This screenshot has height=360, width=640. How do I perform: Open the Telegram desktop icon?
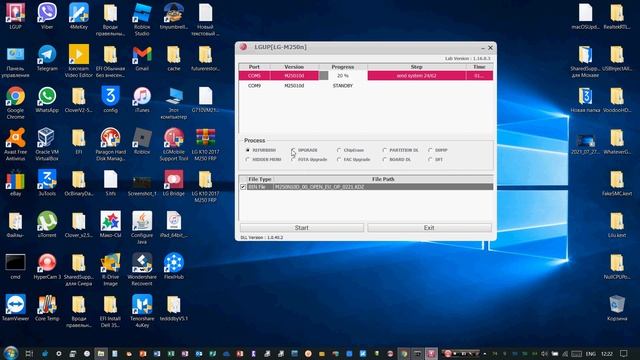[x=47, y=57]
